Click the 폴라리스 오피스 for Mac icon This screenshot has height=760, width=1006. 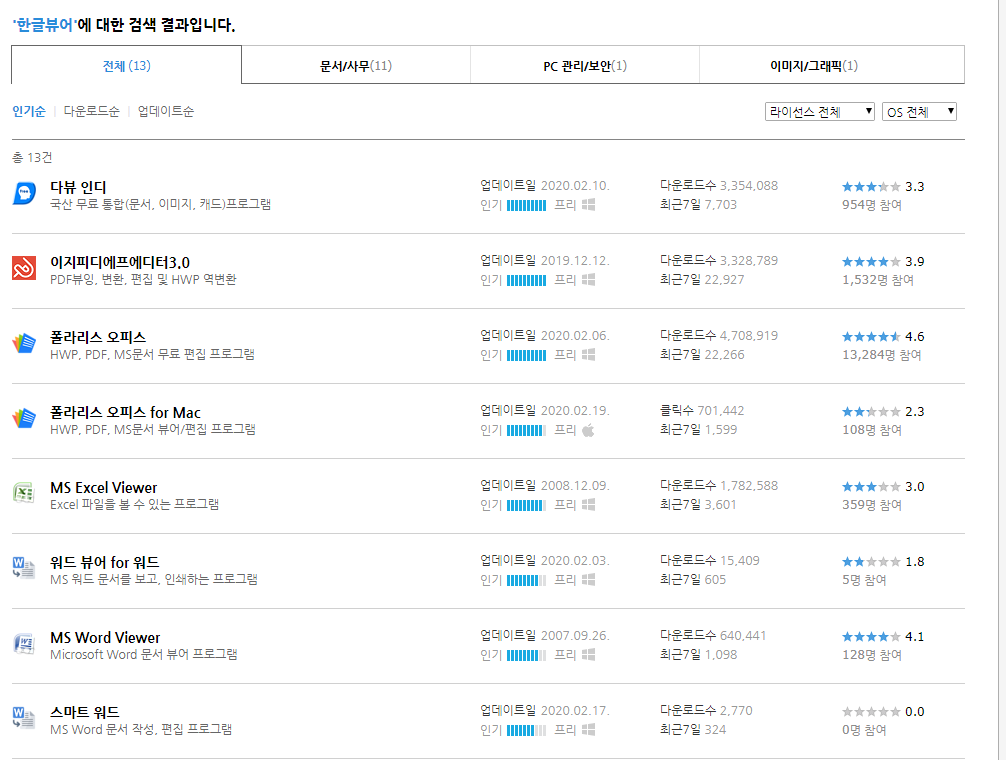point(24,418)
